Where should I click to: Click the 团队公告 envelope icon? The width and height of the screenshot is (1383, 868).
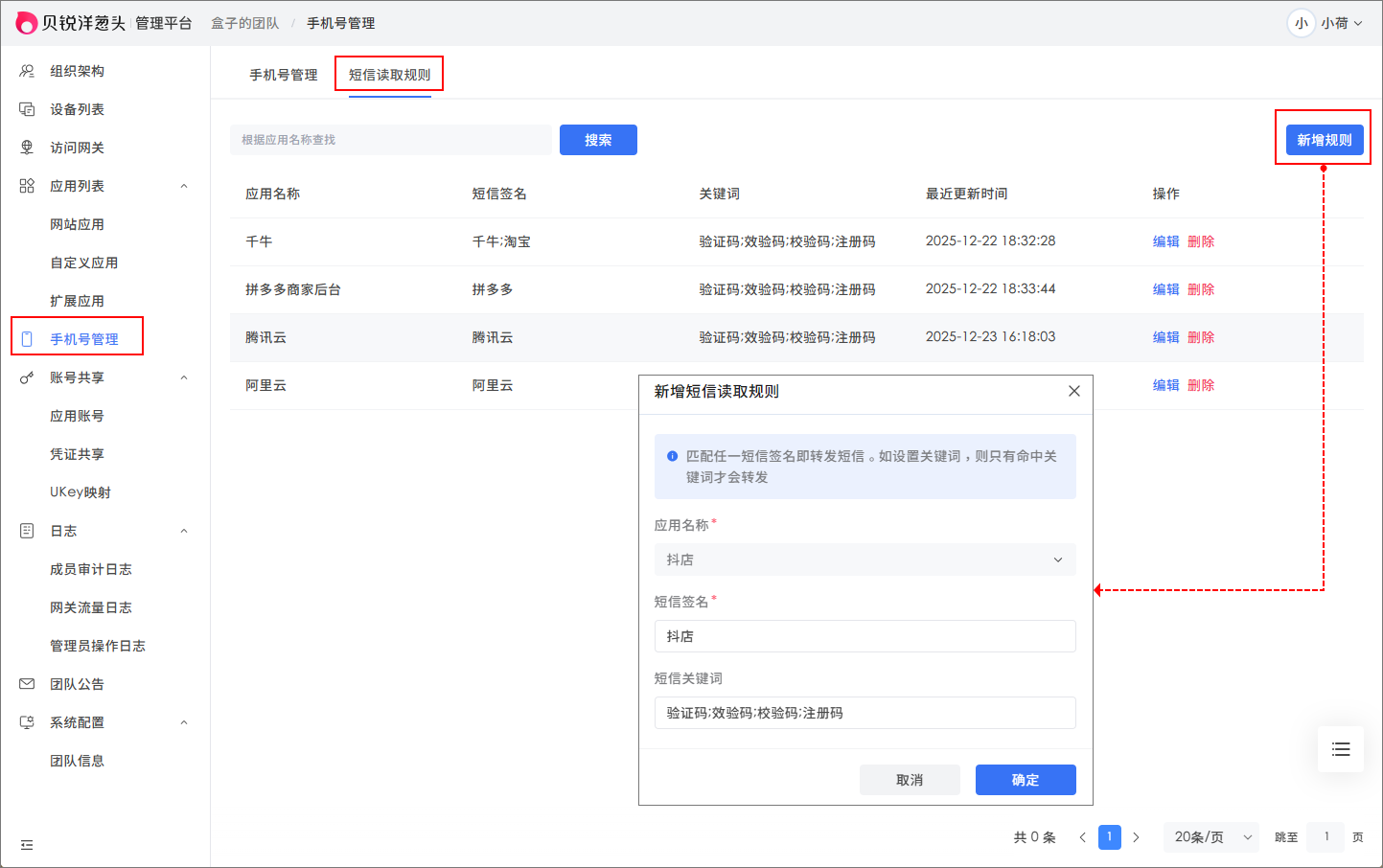pos(27,684)
